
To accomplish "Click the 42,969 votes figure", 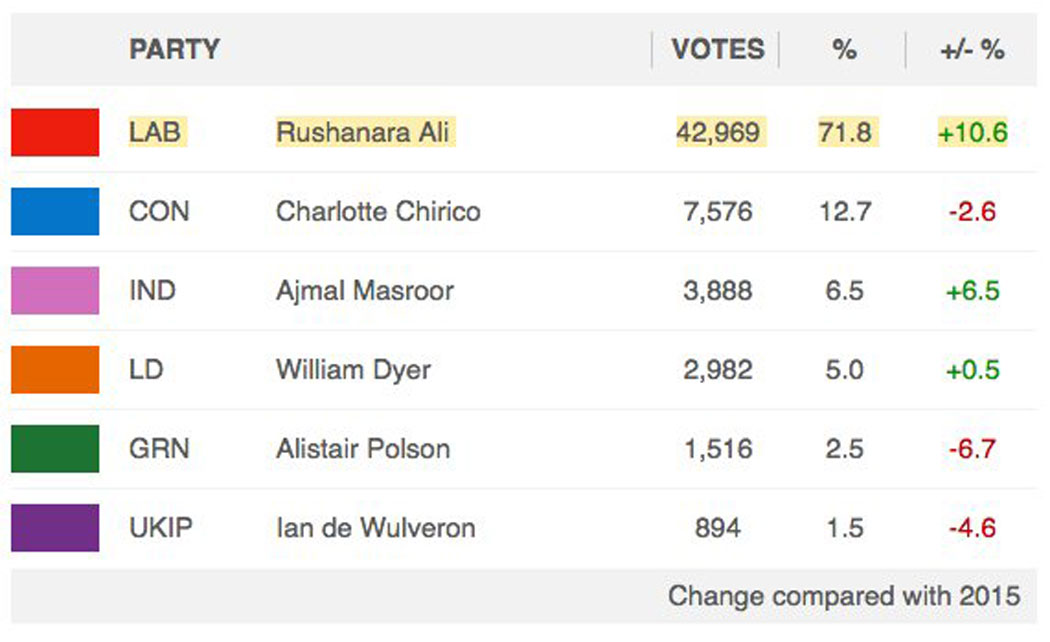I will (718, 132).
